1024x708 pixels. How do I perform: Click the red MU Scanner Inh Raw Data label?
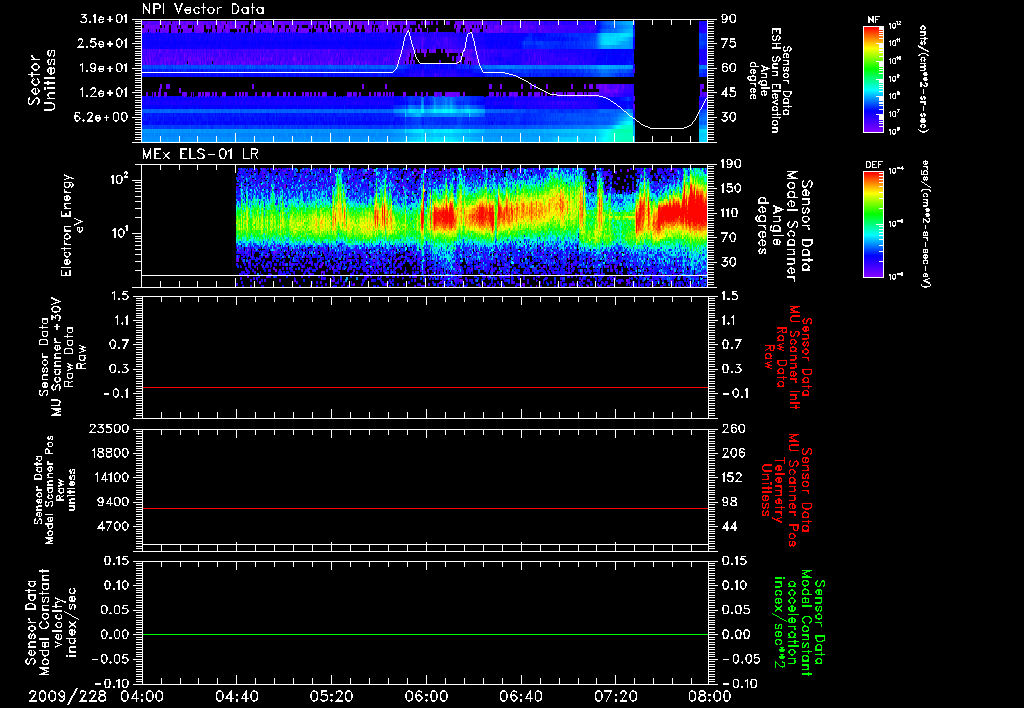pyautogui.click(x=788, y=357)
